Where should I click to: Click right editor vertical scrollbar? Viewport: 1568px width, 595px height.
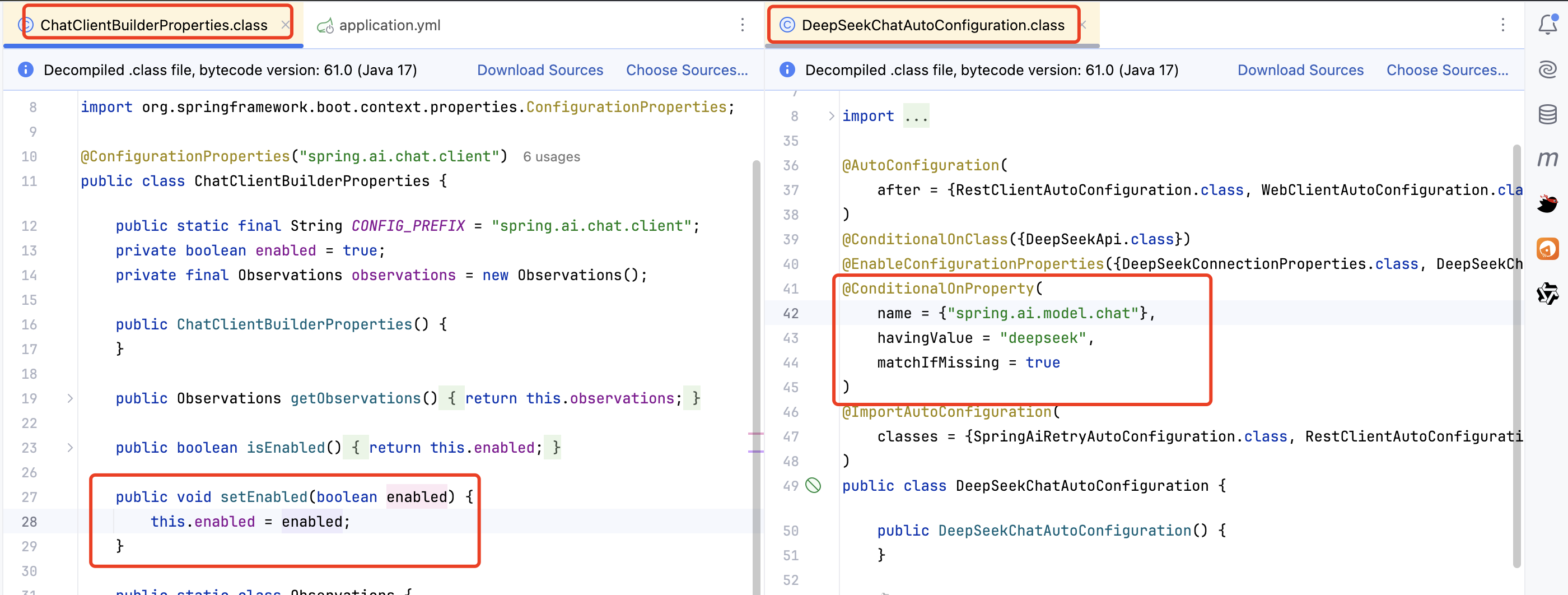point(1517,356)
